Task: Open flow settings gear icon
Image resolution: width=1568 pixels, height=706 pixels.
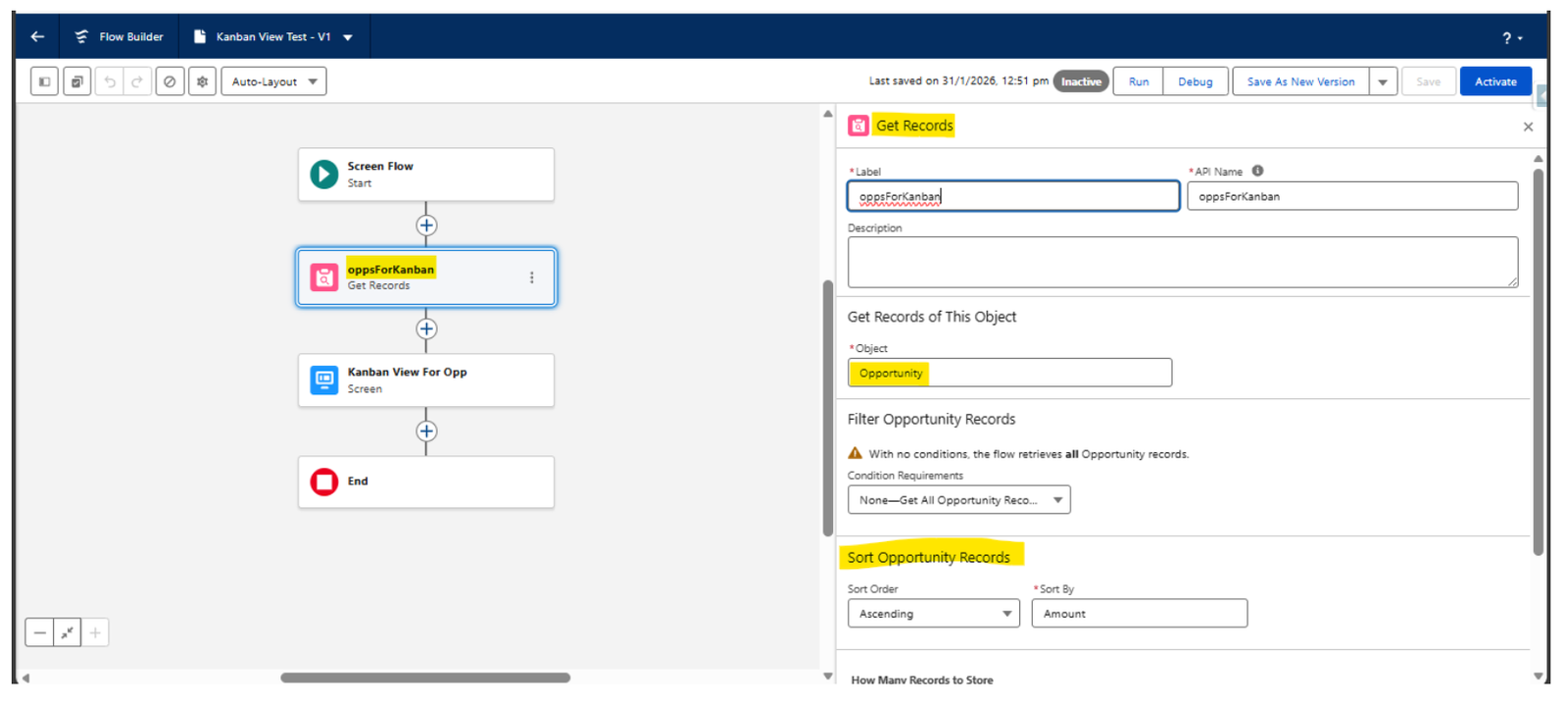Action: [202, 81]
